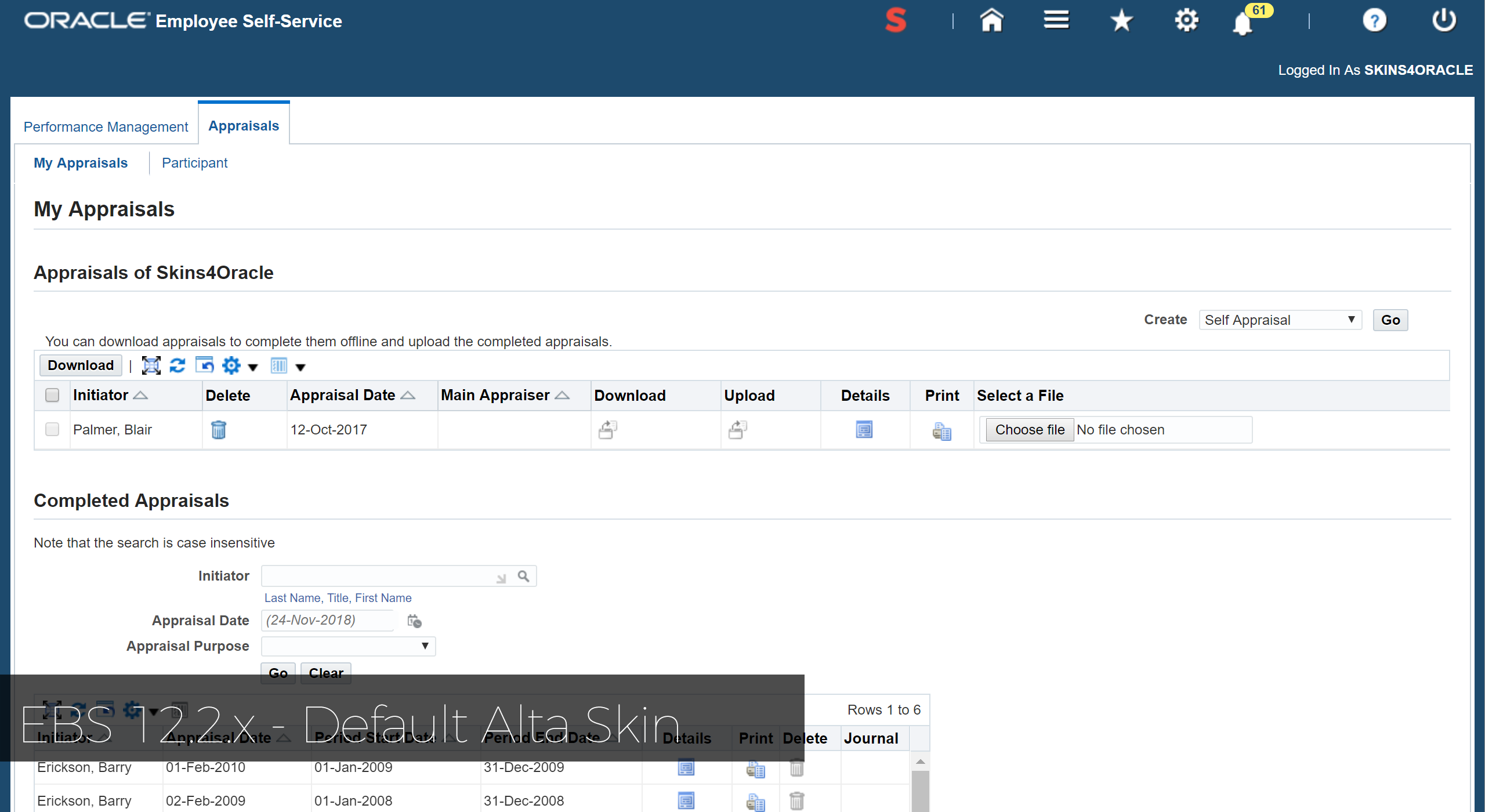The width and height of the screenshot is (1485, 812).
Task: Click the Logout power icon
Action: [1444, 20]
